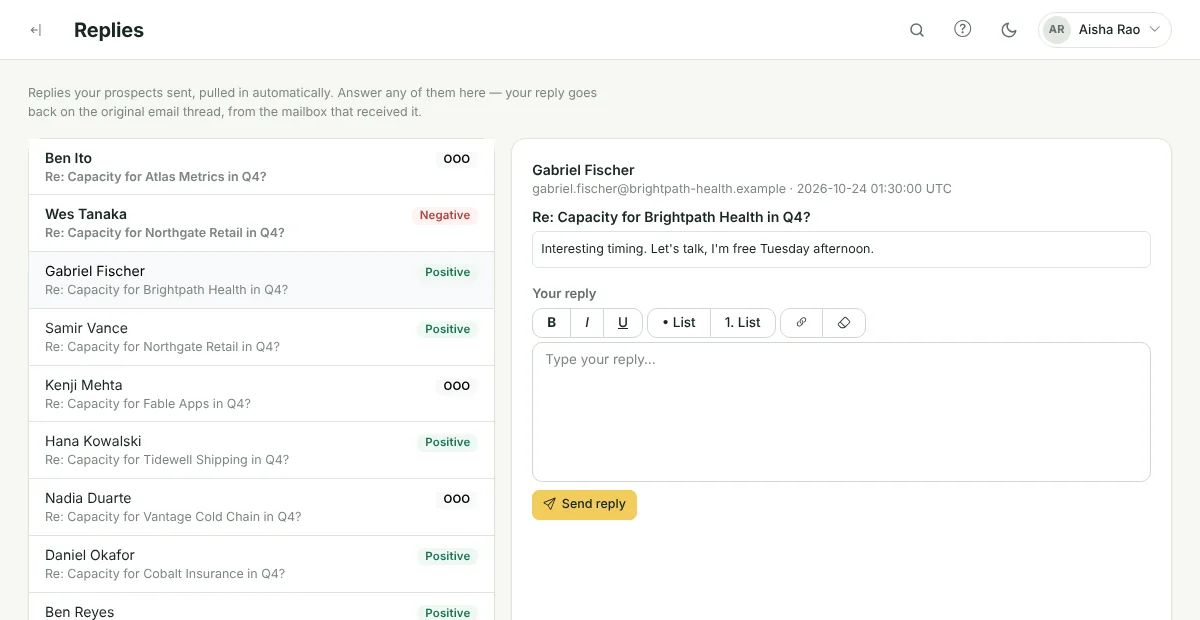Click the gabriel.fischer@brightpath-health.example sender address
Screen dimensions: 1200x620
click(x=659, y=188)
